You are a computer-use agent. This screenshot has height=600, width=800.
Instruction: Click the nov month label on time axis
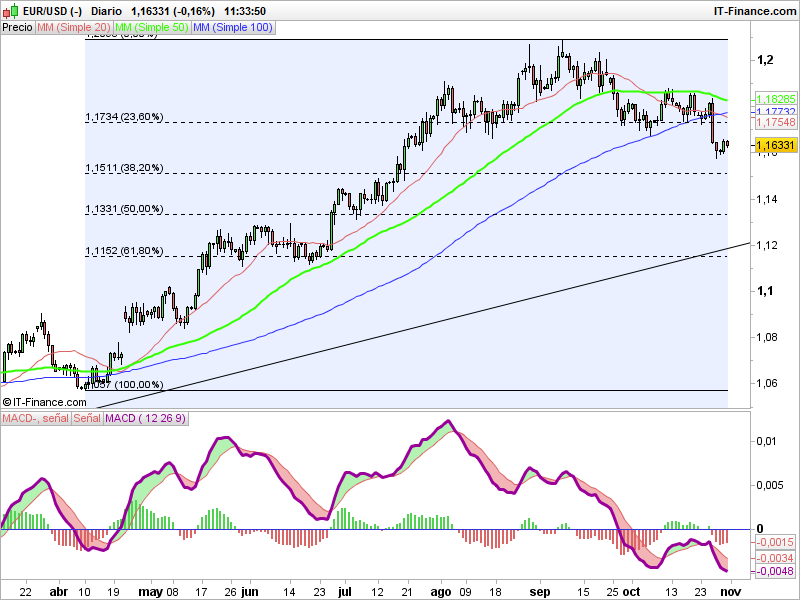pyautogui.click(x=731, y=592)
